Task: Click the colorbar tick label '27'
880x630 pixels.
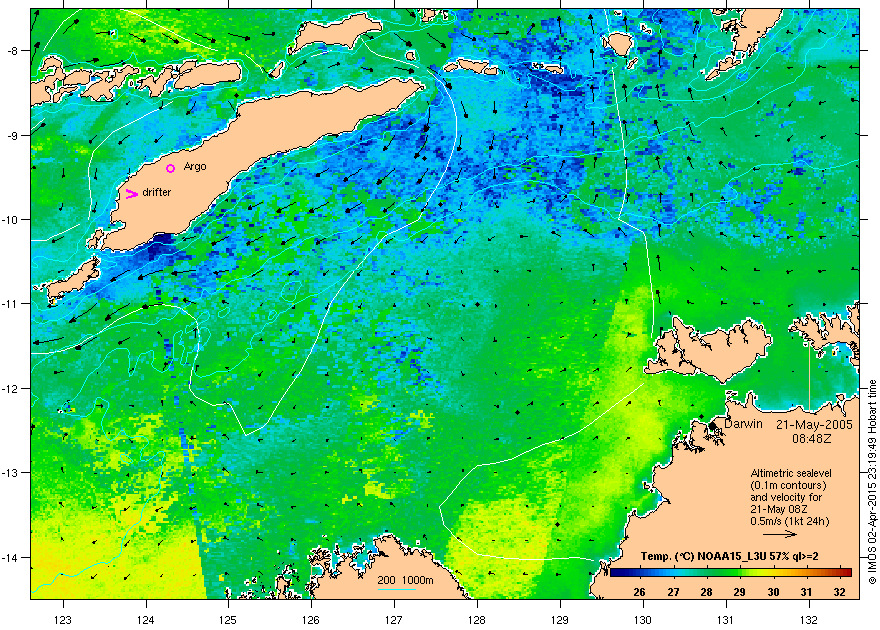Action: (673, 592)
